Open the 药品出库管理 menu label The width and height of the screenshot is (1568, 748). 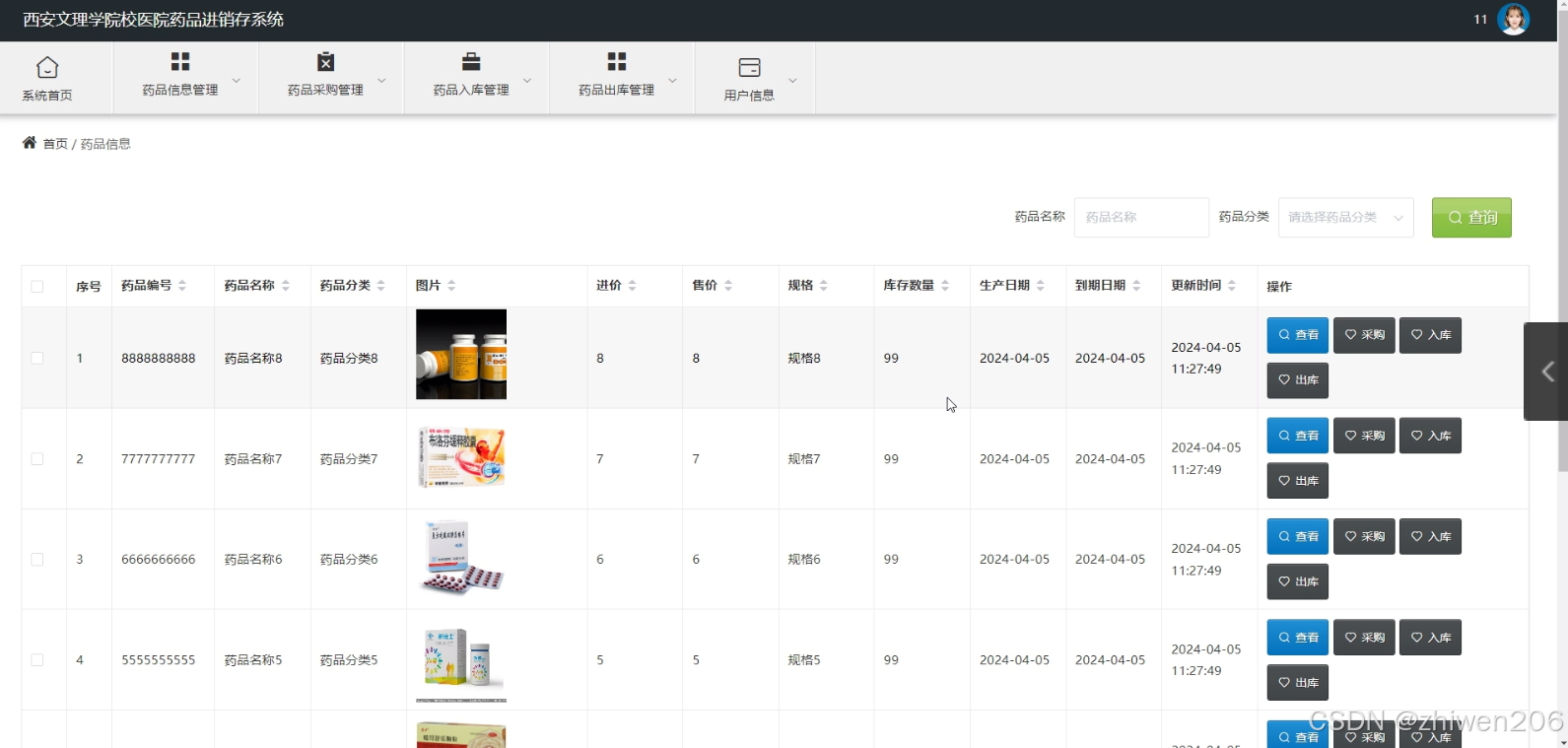click(617, 90)
